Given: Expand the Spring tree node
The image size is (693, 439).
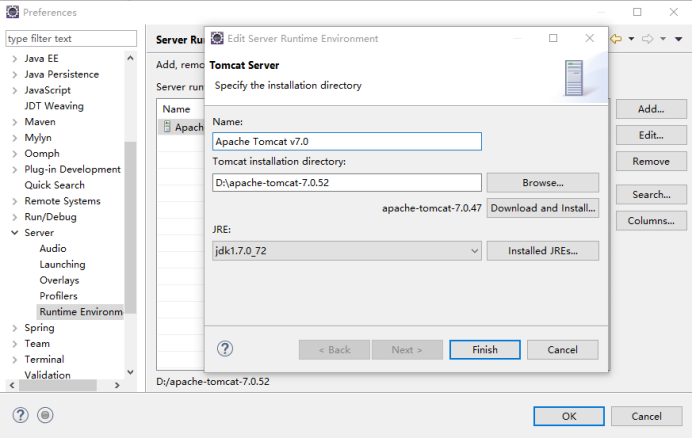Looking at the screenshot, I should click(15, 328).
